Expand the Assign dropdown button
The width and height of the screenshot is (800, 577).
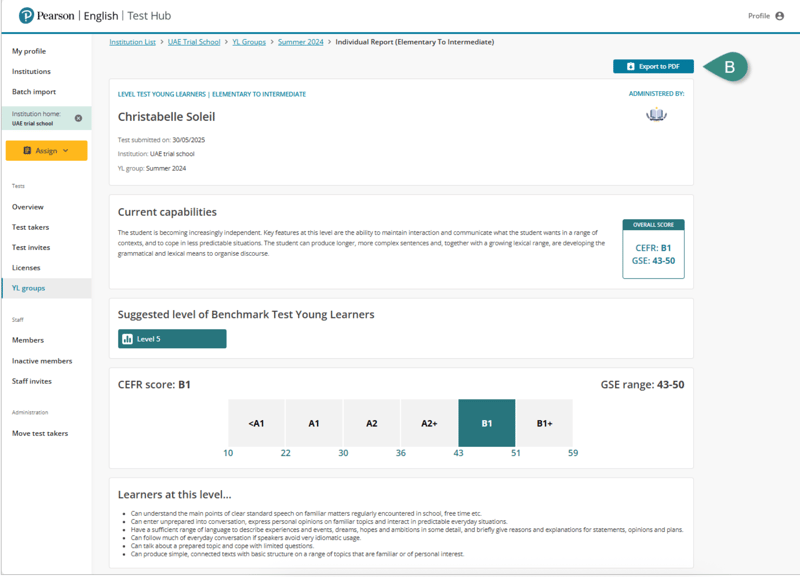point(46,151)
